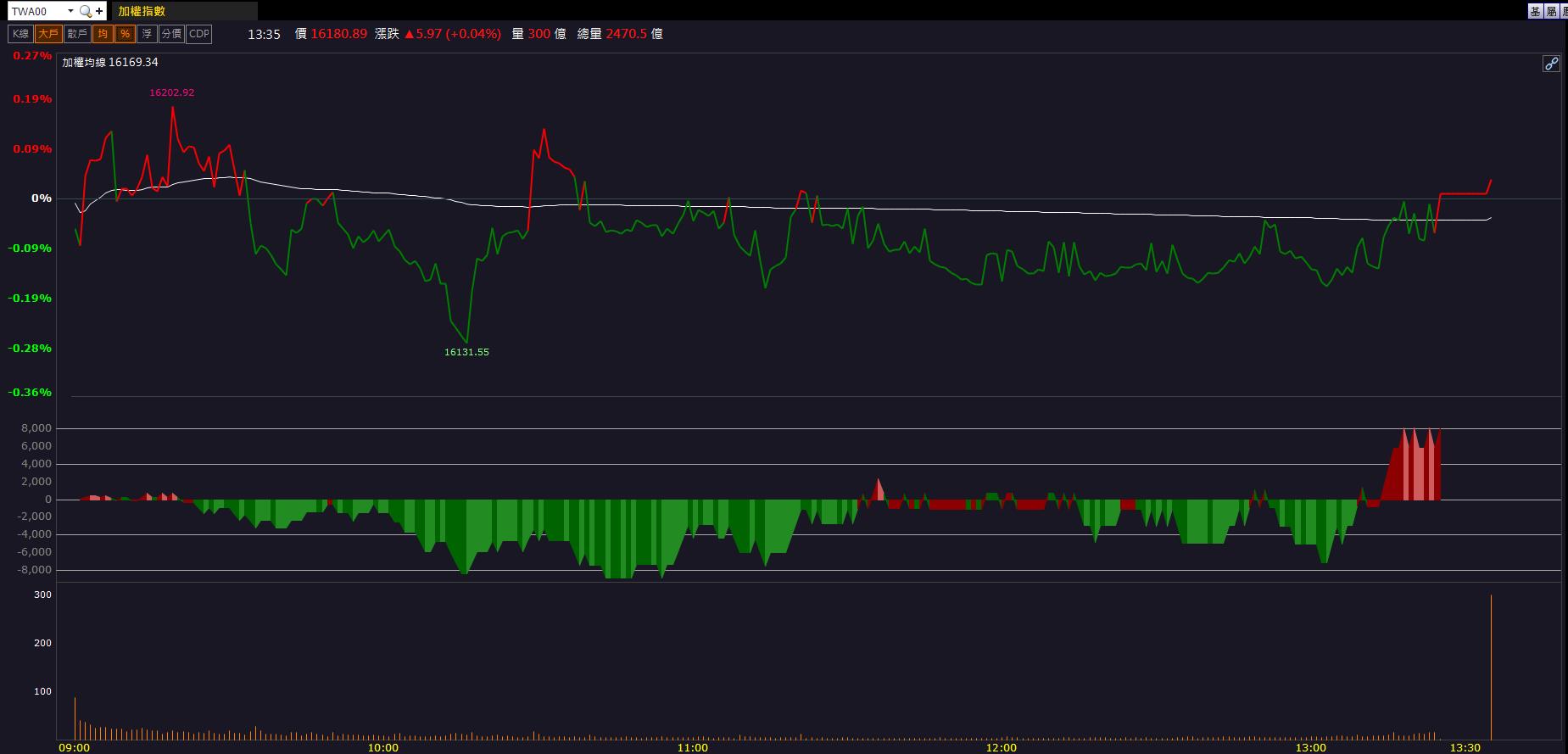This screenshot has height=754, width=1568.
Task: Open the TWA00 symbol dropdown arrow
Action: (x=70, y=11)
